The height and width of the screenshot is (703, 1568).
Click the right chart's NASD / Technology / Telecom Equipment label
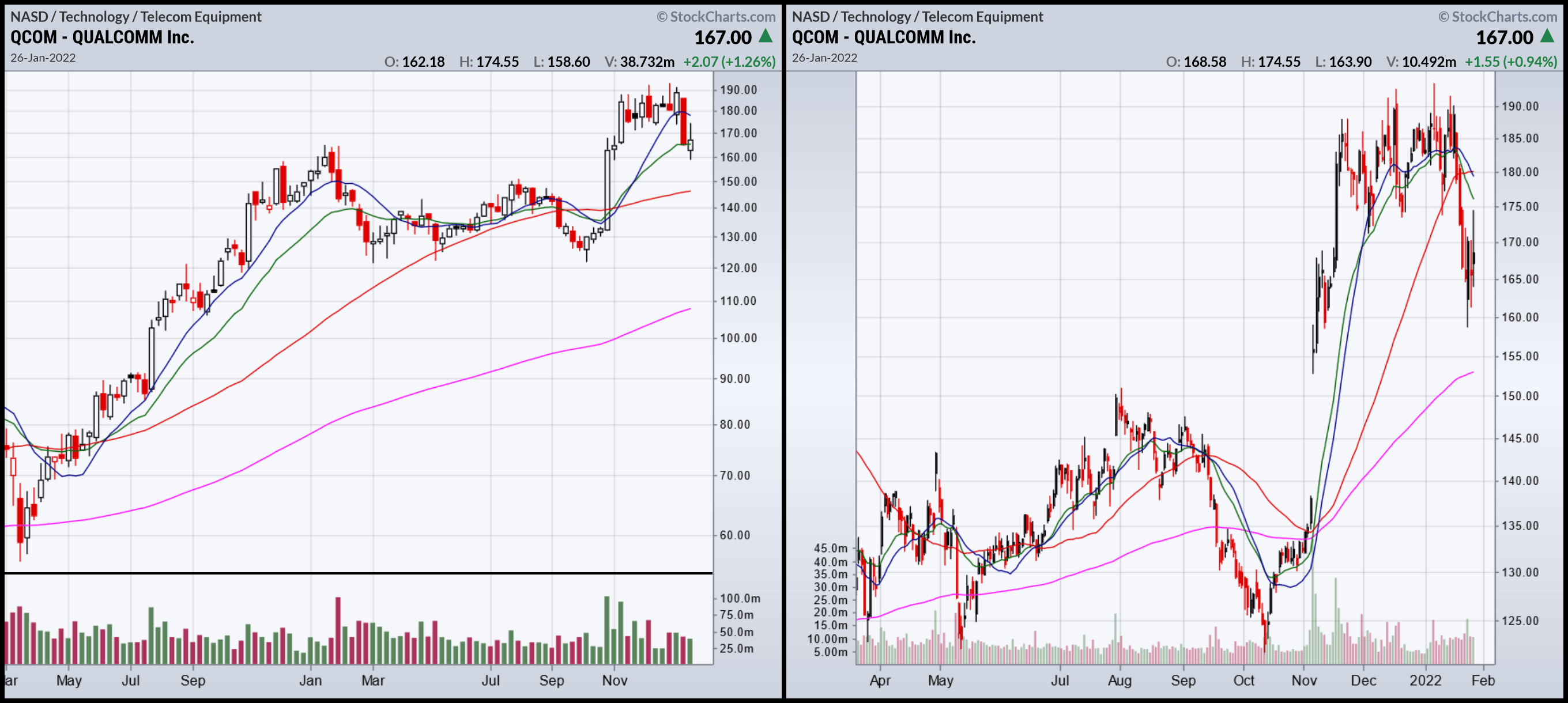917,17
